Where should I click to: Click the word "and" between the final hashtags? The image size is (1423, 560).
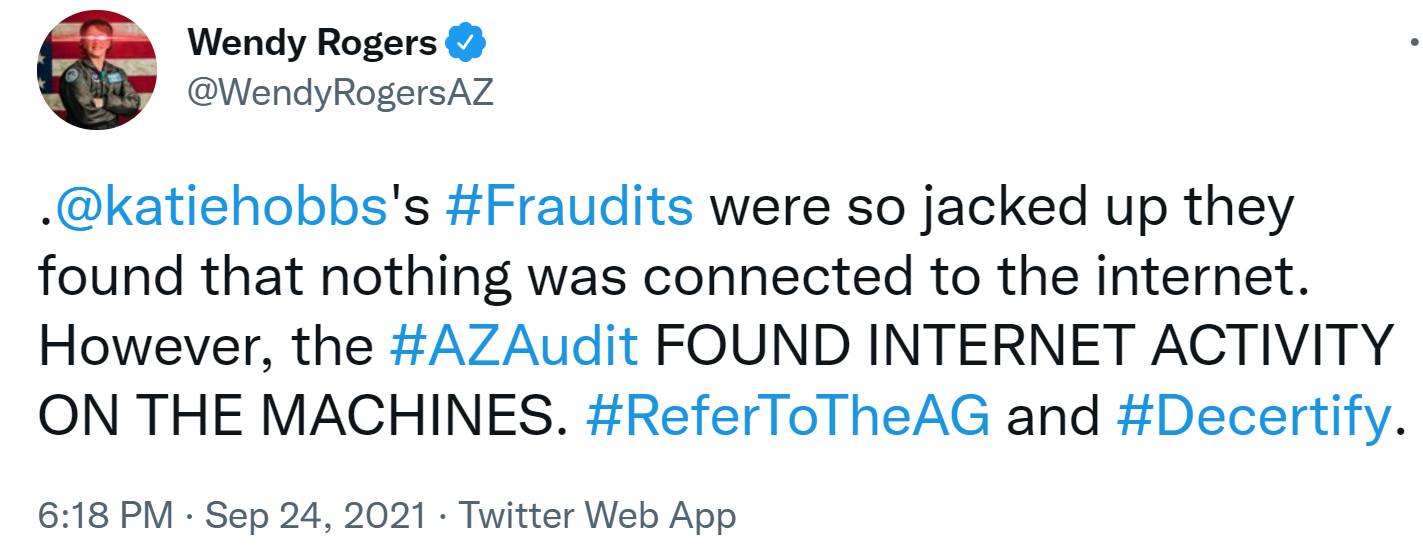(1052, 415)
